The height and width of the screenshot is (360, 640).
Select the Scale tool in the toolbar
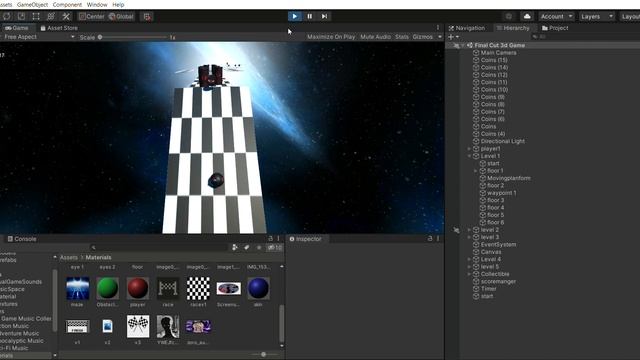pos(21,16)
